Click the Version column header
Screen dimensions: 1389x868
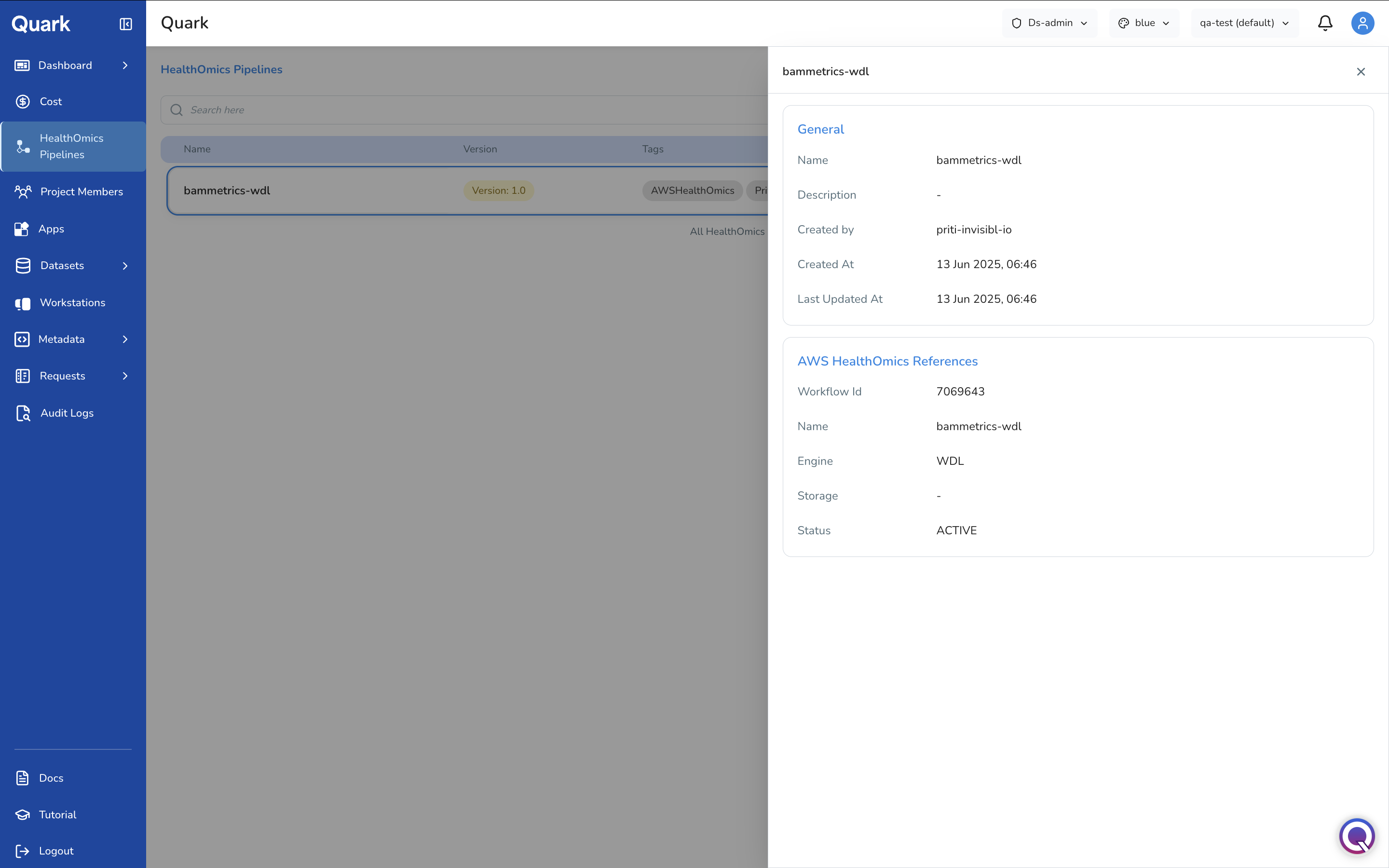(x=480, y=149)
